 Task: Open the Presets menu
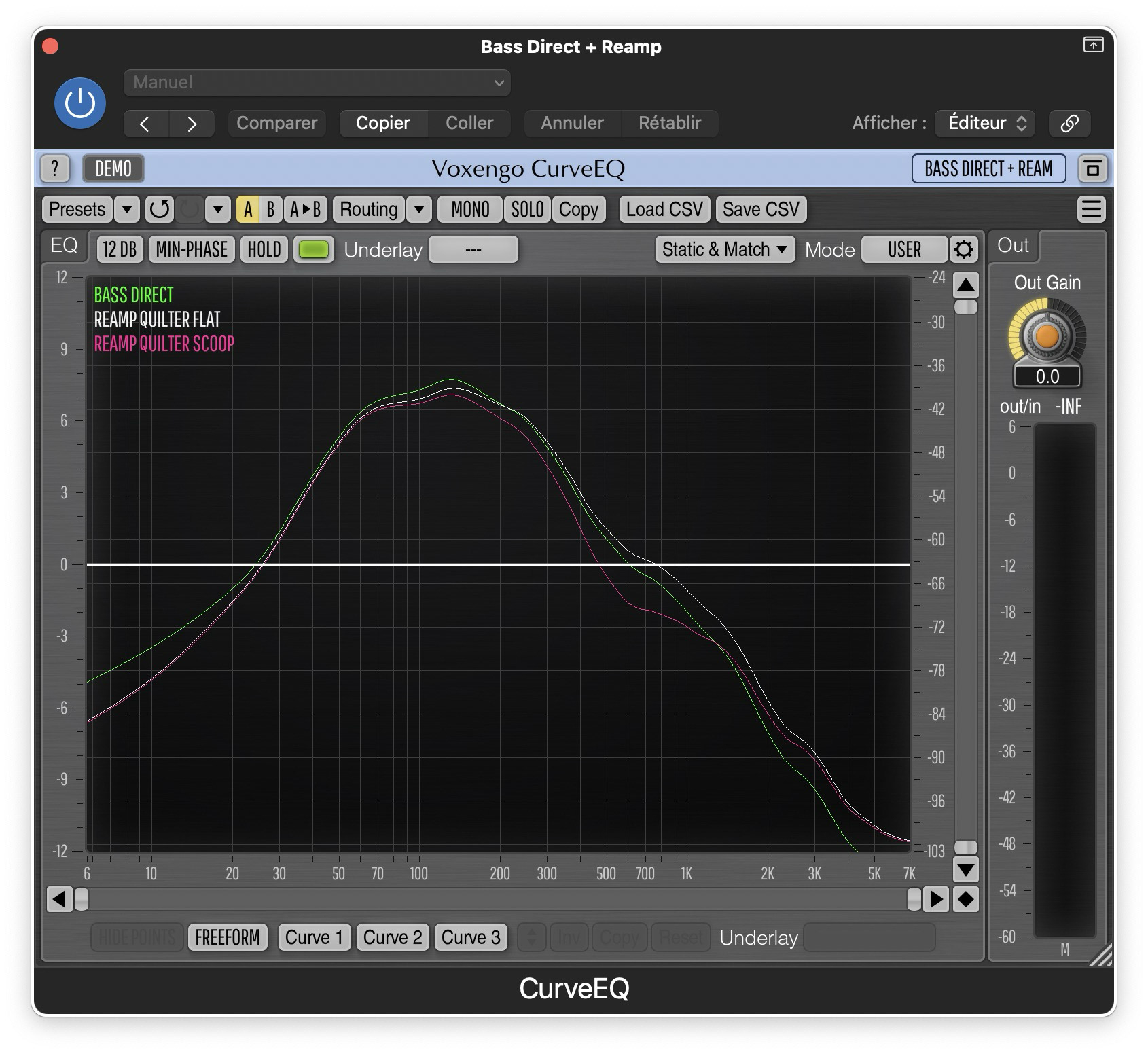click(77, 209)
